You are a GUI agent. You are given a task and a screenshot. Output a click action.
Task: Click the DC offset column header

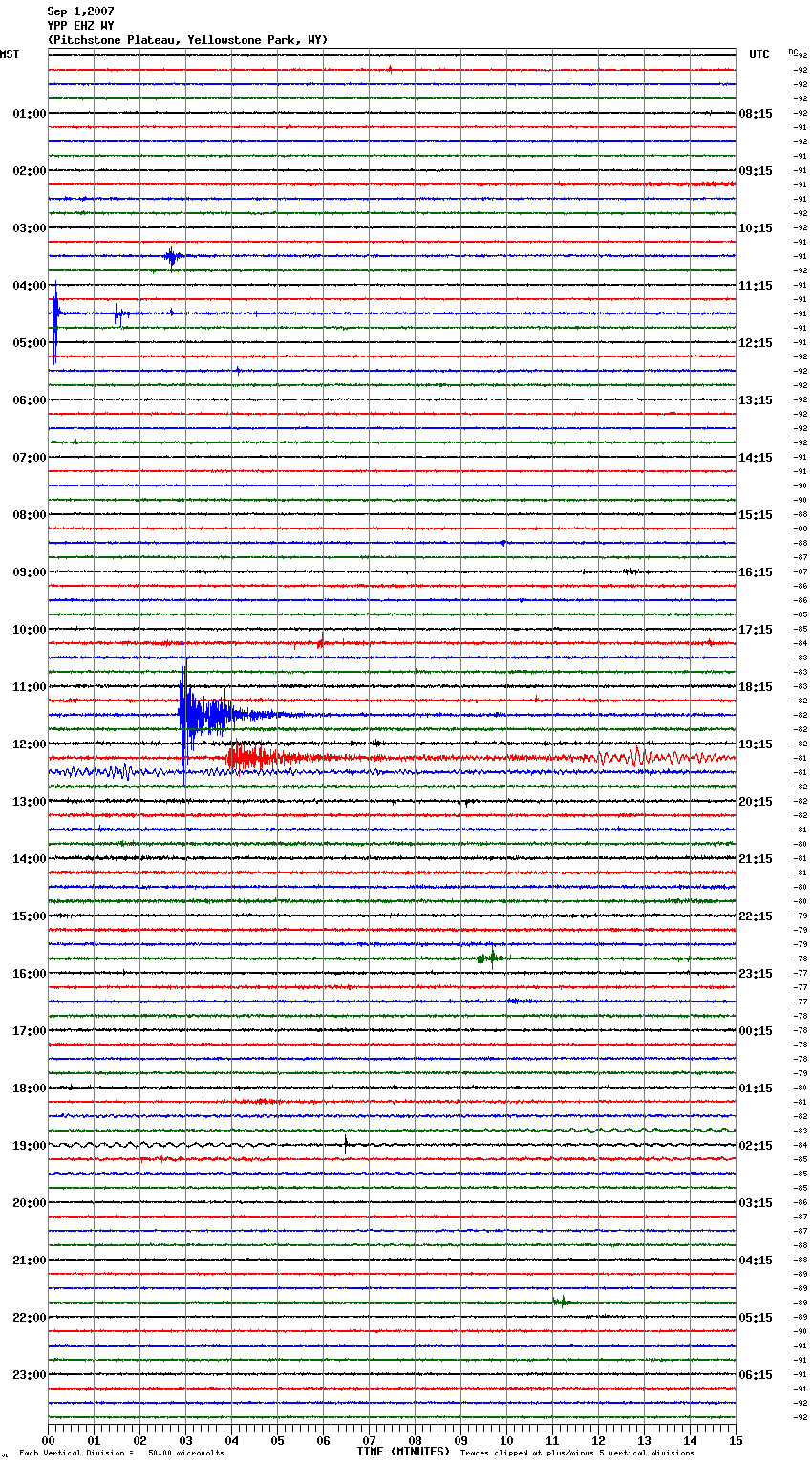pos(792,51)
